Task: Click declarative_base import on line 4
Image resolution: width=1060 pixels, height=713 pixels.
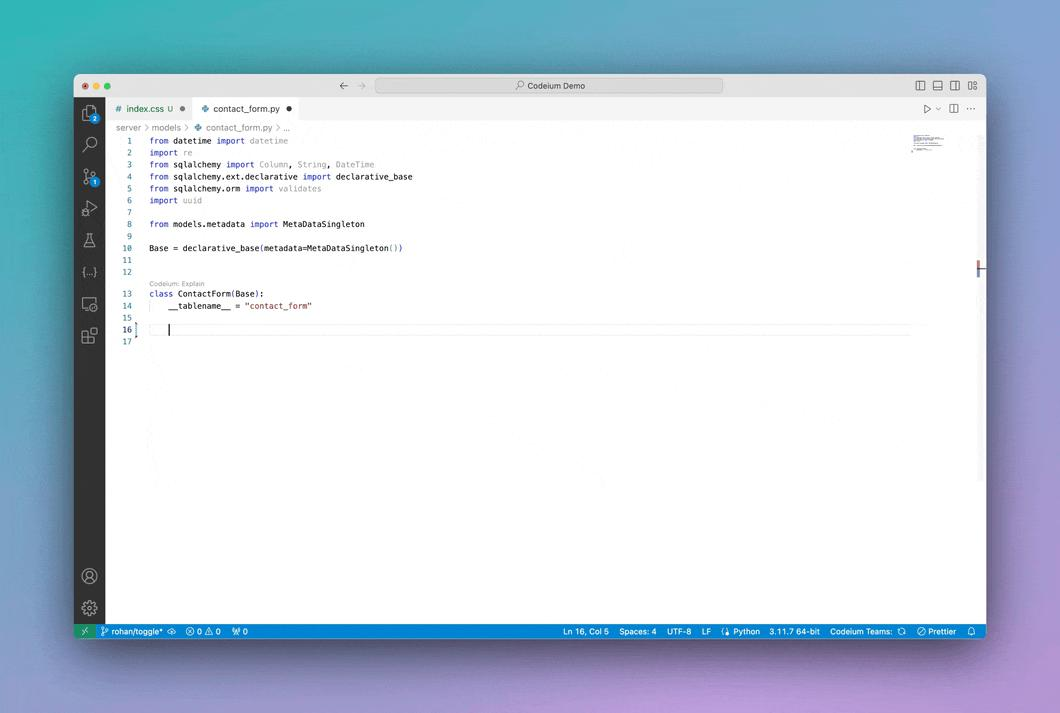Action: [x=374, y=177]
